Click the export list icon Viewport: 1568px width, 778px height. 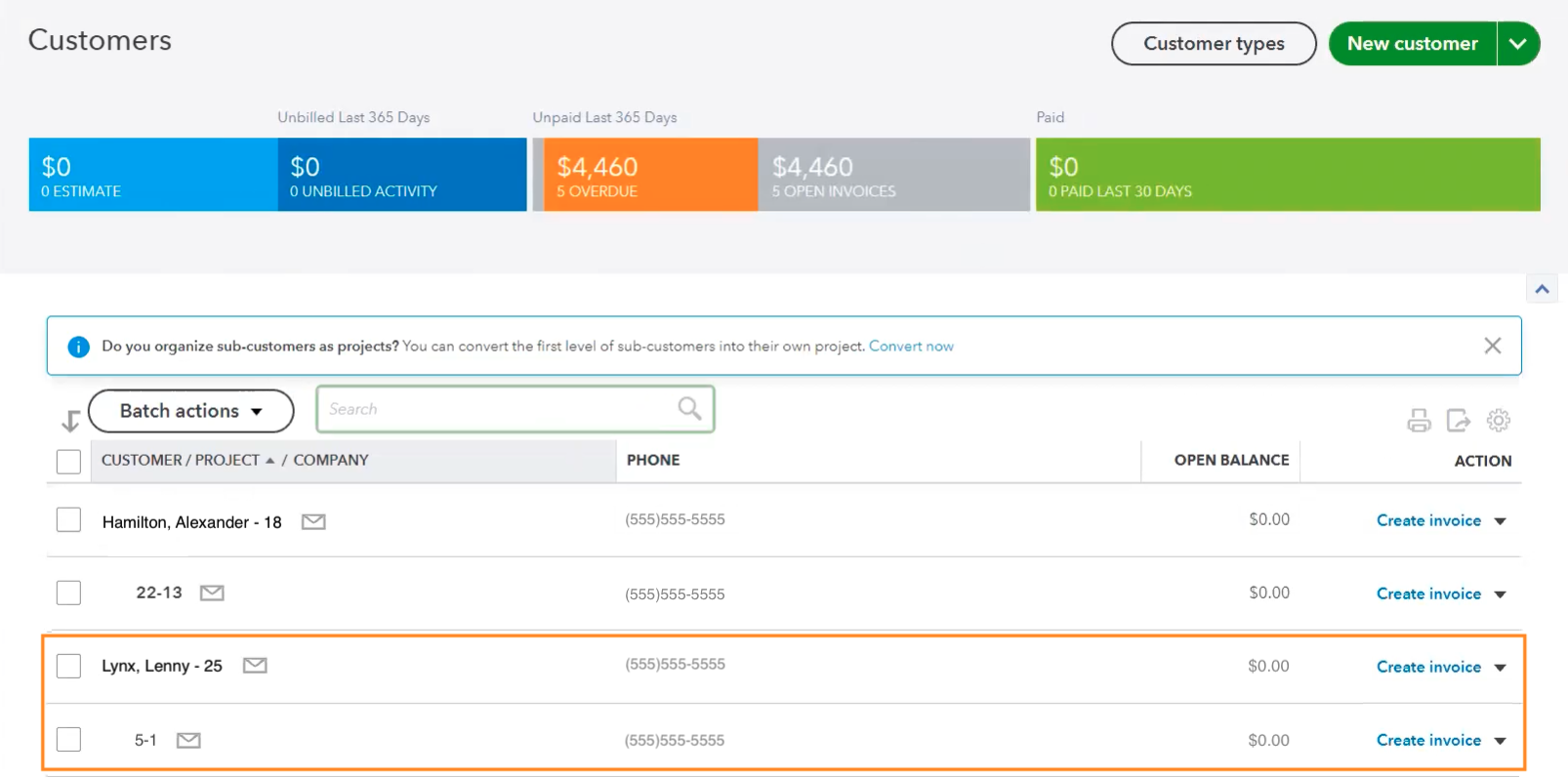click(1459, 421)
